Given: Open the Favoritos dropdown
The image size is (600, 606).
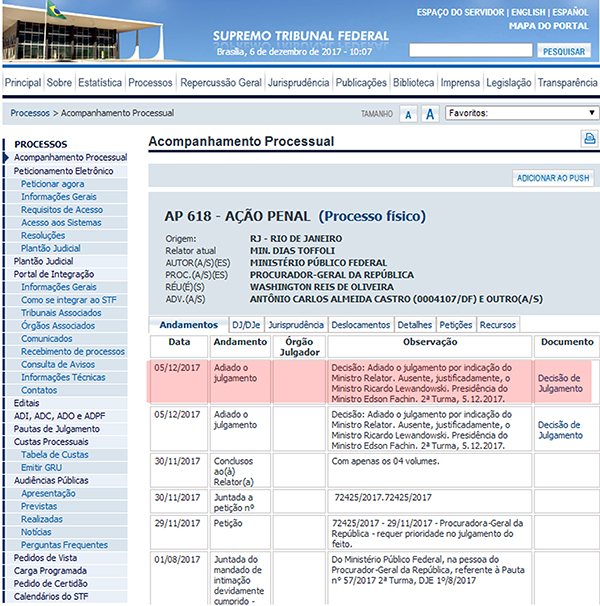Looking at the screenshot, I should point(522,113).
